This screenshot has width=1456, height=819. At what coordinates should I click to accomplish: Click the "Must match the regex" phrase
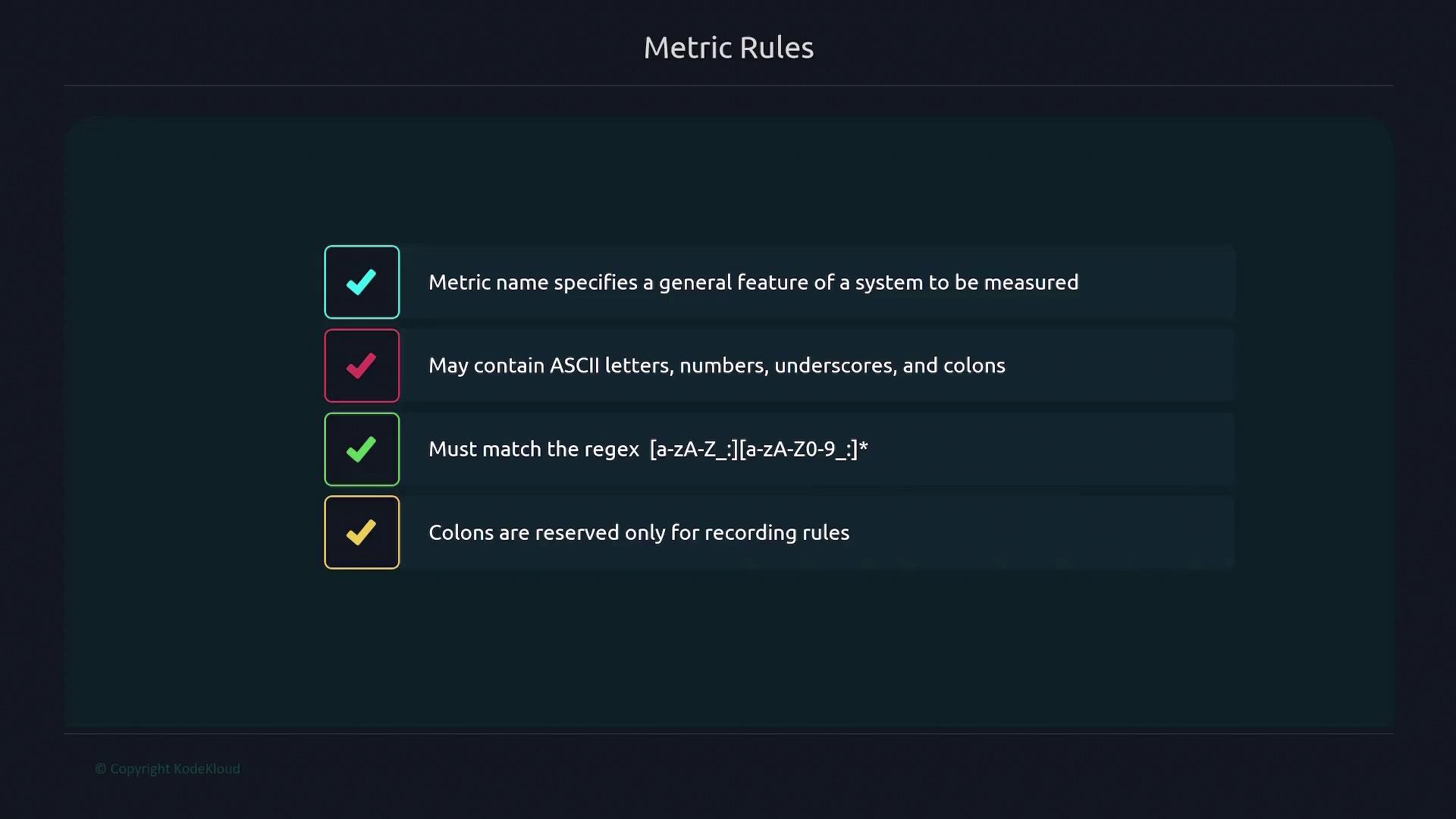point(534,449)
